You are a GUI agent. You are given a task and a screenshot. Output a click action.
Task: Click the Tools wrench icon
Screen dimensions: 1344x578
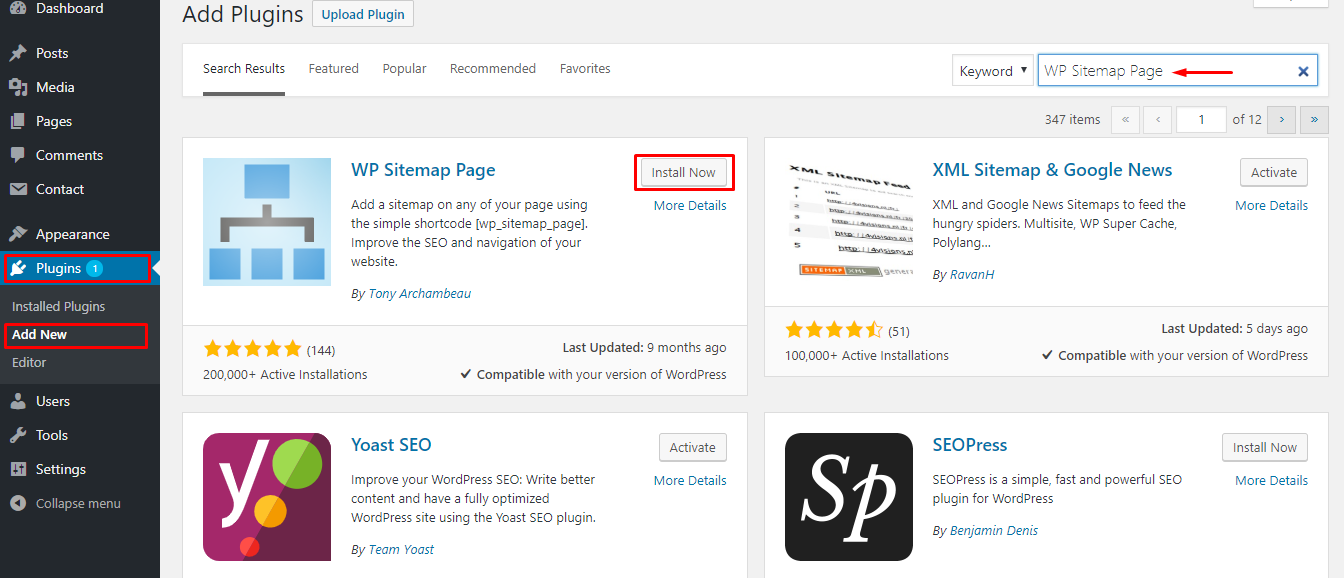(x=18, y=435)
